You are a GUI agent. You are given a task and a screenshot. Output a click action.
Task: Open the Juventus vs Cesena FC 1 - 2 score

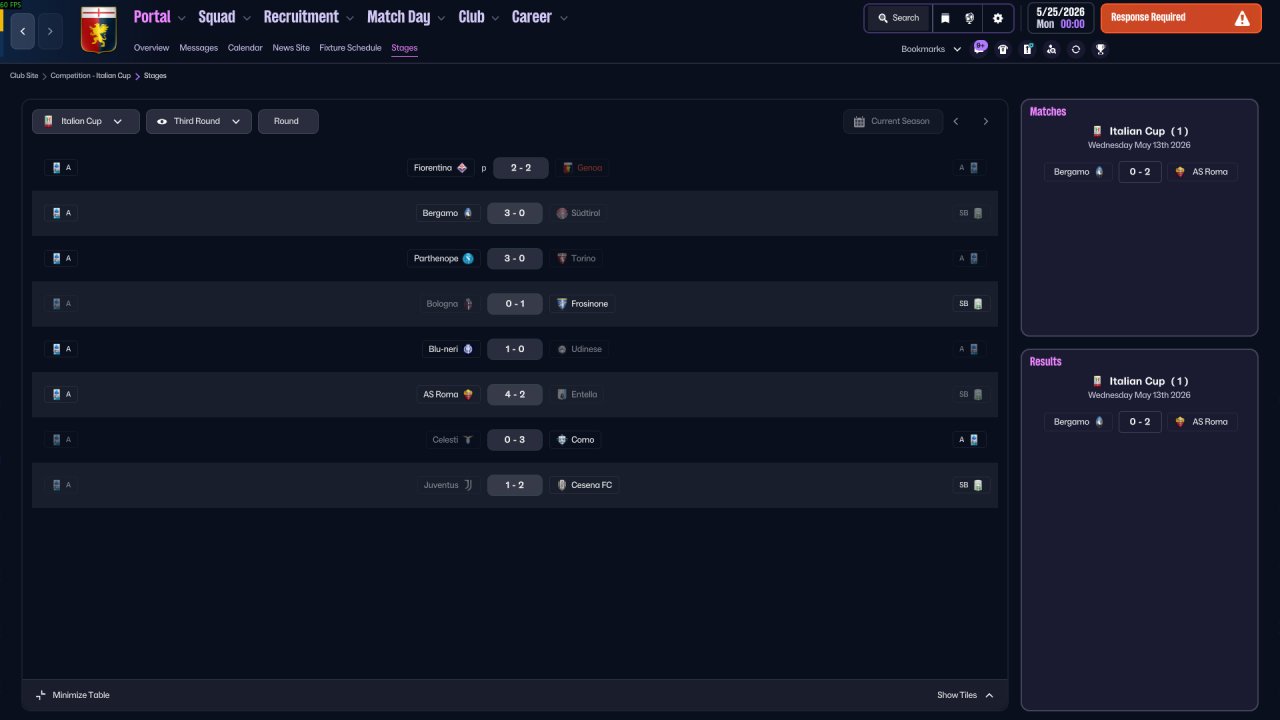[514, 485]
